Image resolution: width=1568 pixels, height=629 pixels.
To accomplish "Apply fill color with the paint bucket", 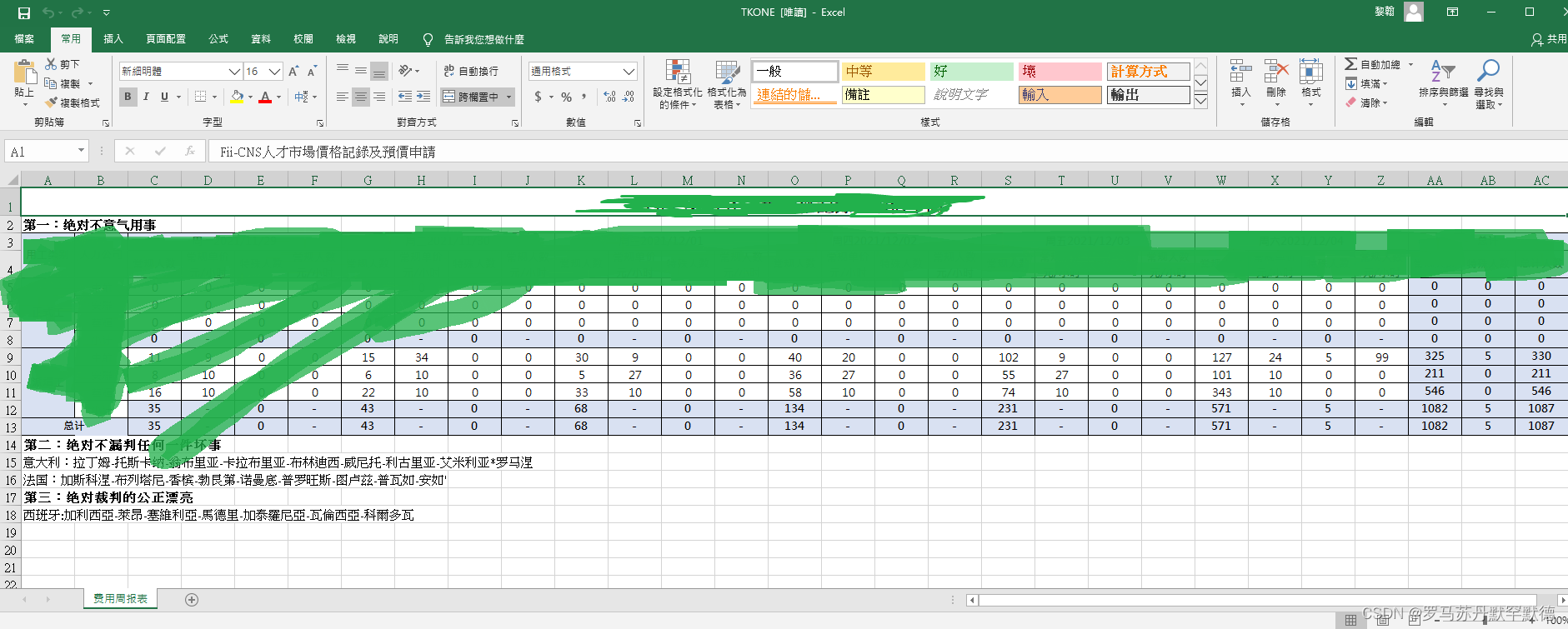I will pyautogui.click(x=237, y=97).
